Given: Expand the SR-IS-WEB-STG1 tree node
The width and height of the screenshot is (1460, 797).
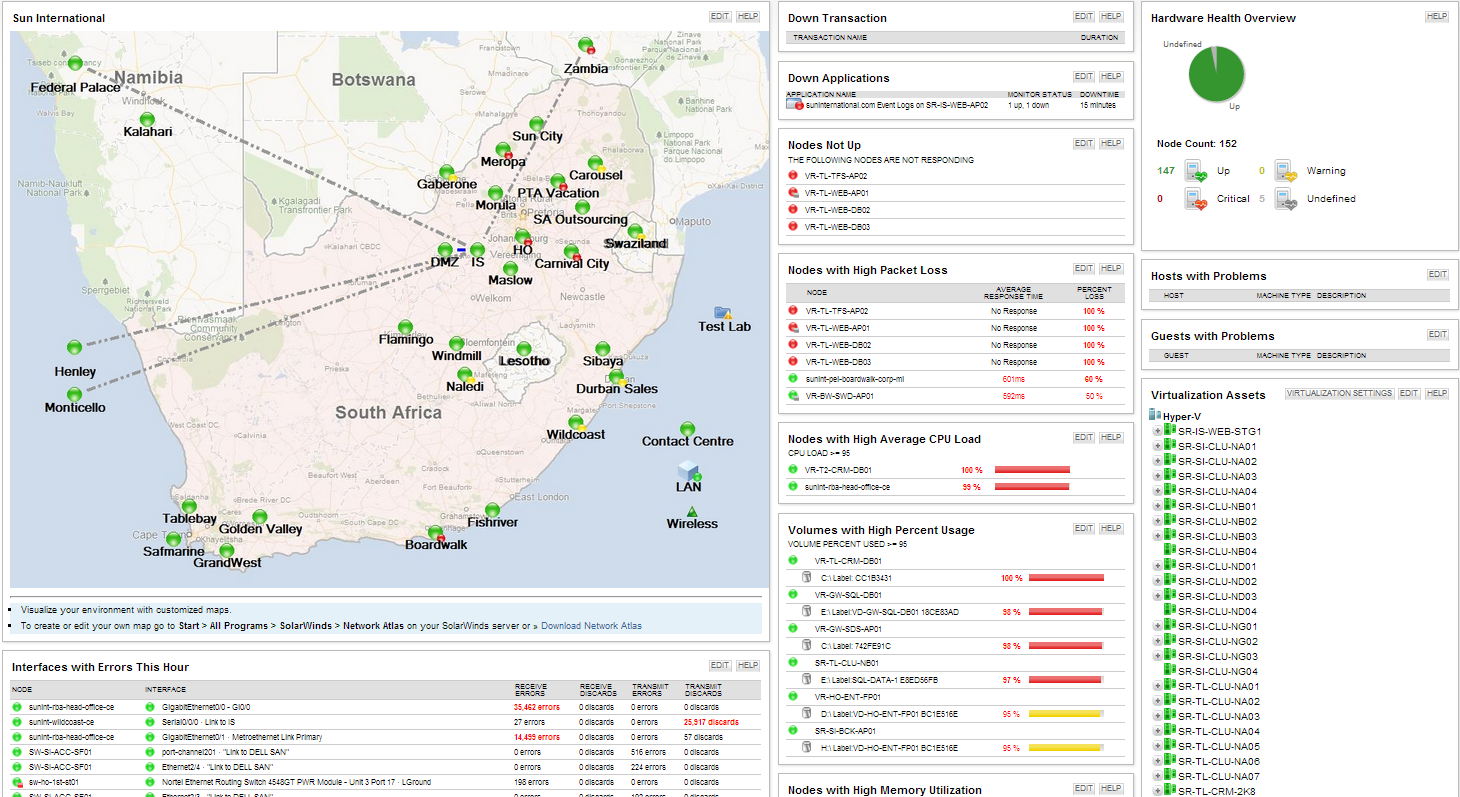Looking at the screenshot, I should tap(1158, 431).
